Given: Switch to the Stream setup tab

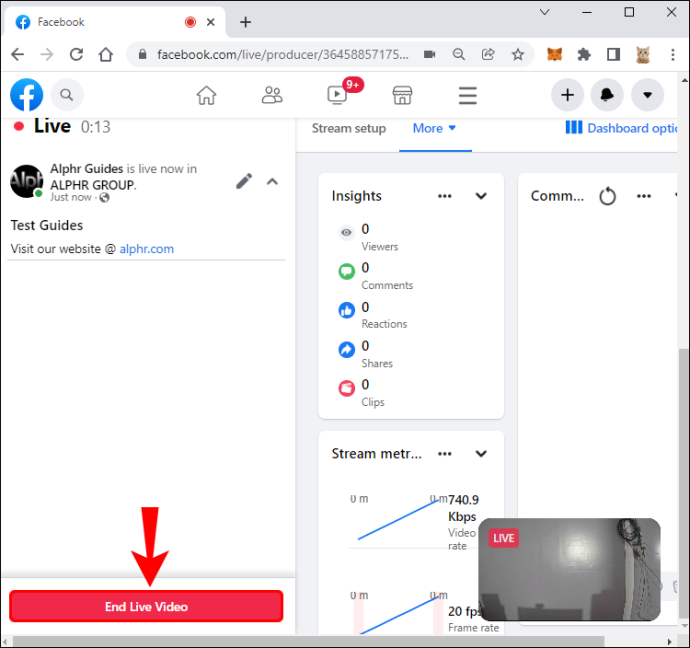Looking at the screenshot, I should [x=349, y=128].
